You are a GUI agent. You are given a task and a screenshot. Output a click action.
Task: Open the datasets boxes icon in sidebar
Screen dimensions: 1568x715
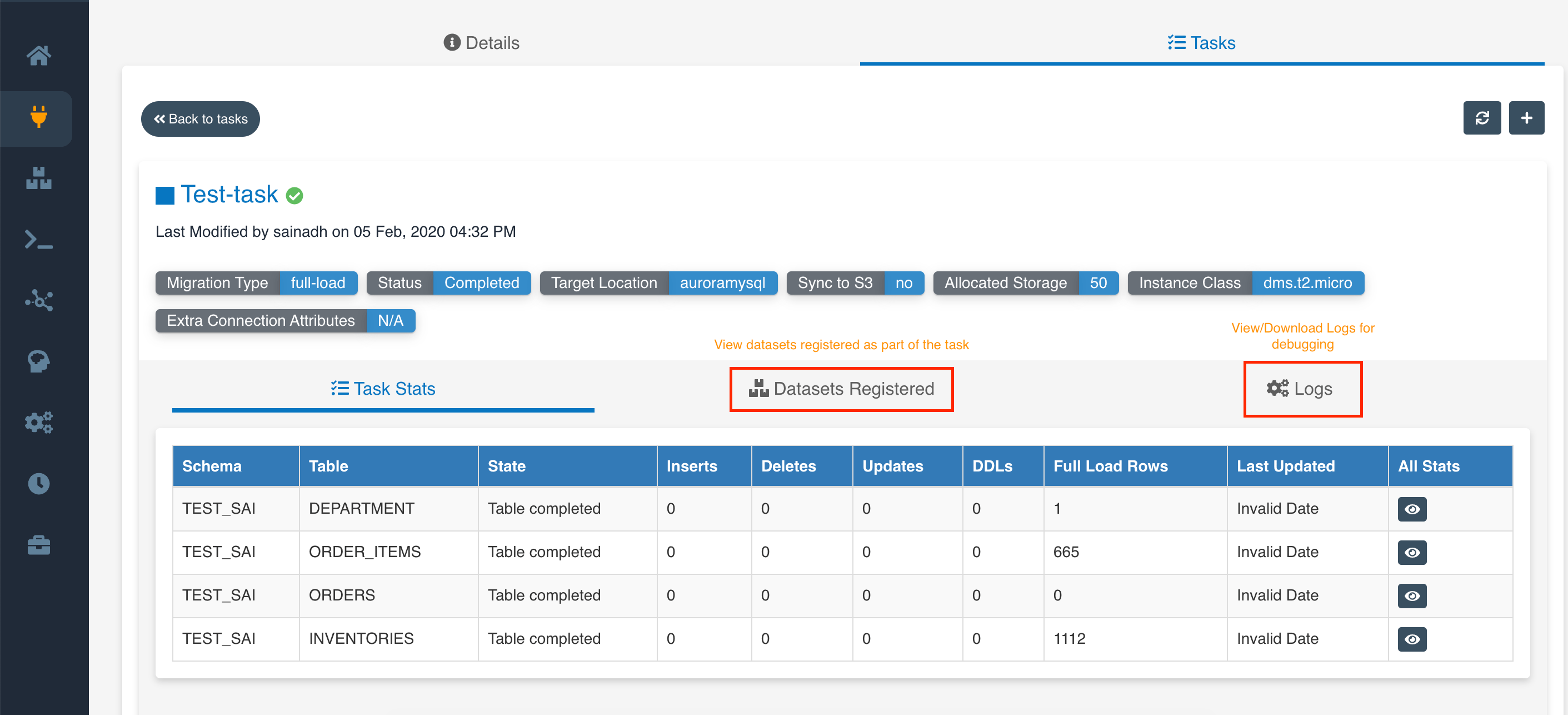point(38,178)
